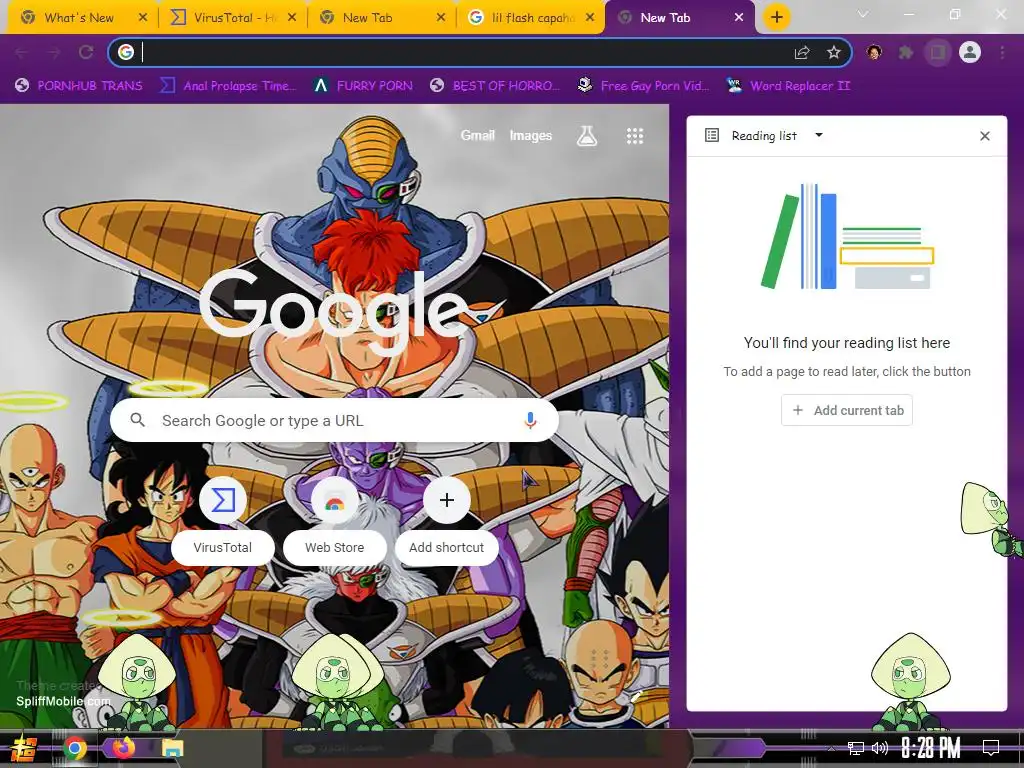Click the Add shortcut tile
The width and height of the screenshot is (1024, 768).
[447, 520]
